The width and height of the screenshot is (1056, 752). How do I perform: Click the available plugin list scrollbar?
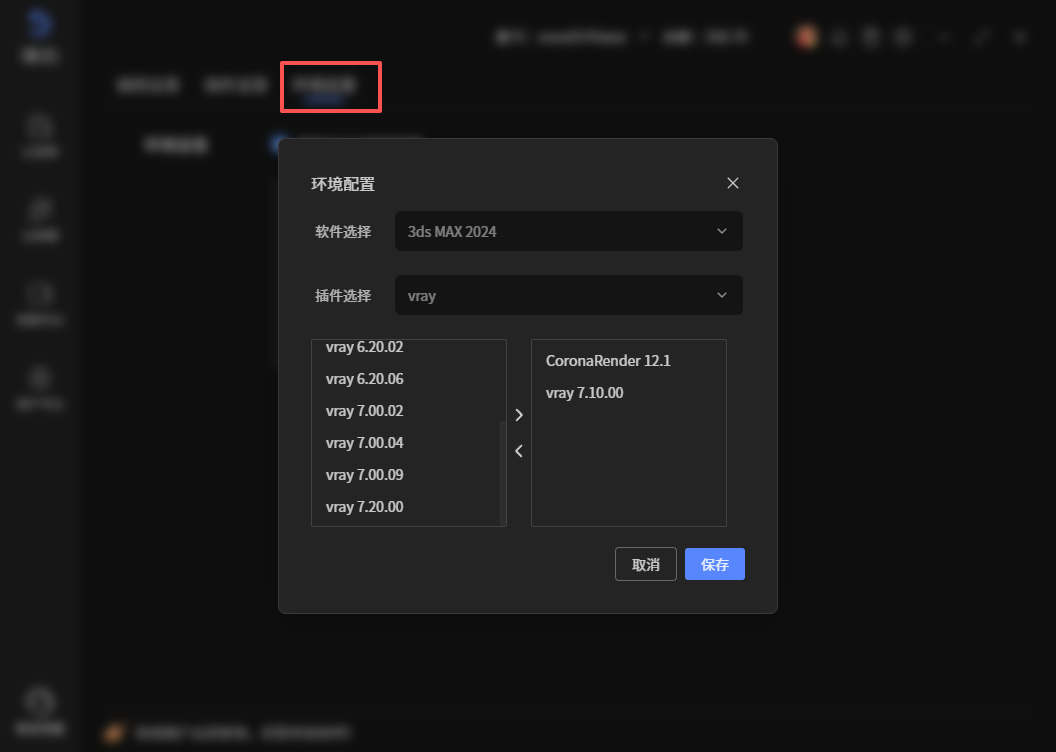coord(502,470)
